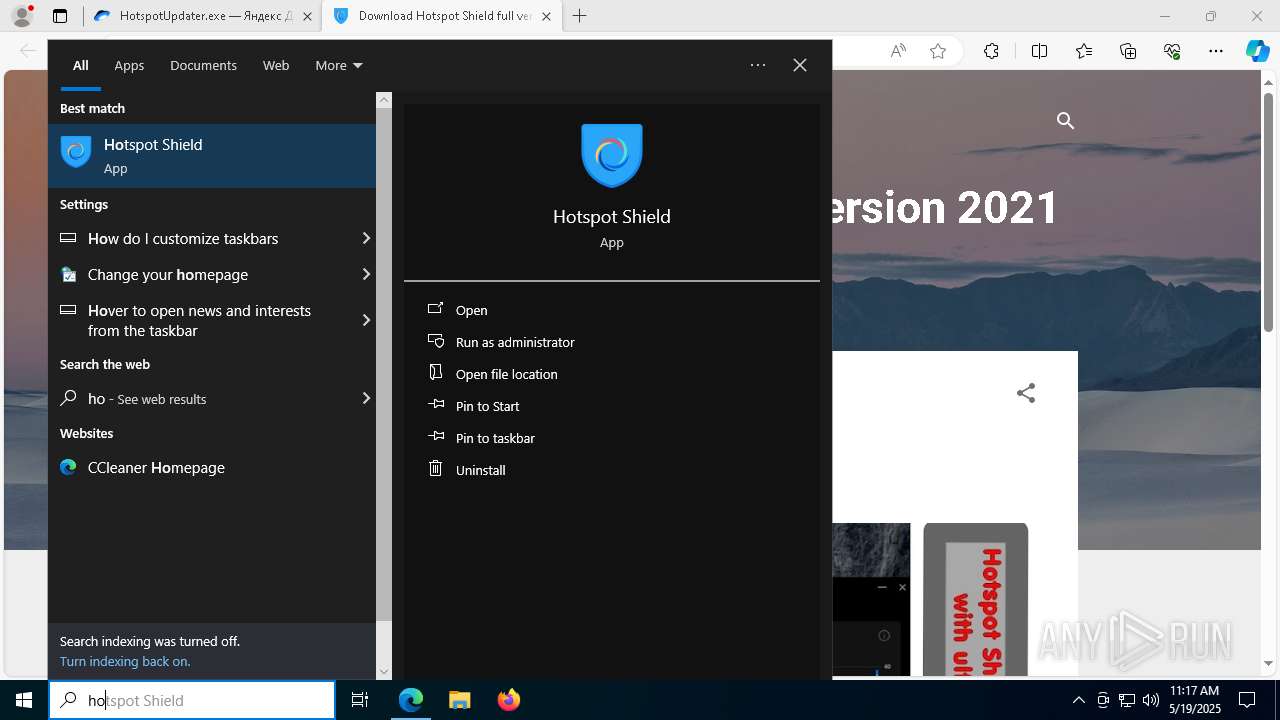Launch Firefox from taskbar
The width and height of the screenshot is (1280, 720).
click(x=508, y=700)
